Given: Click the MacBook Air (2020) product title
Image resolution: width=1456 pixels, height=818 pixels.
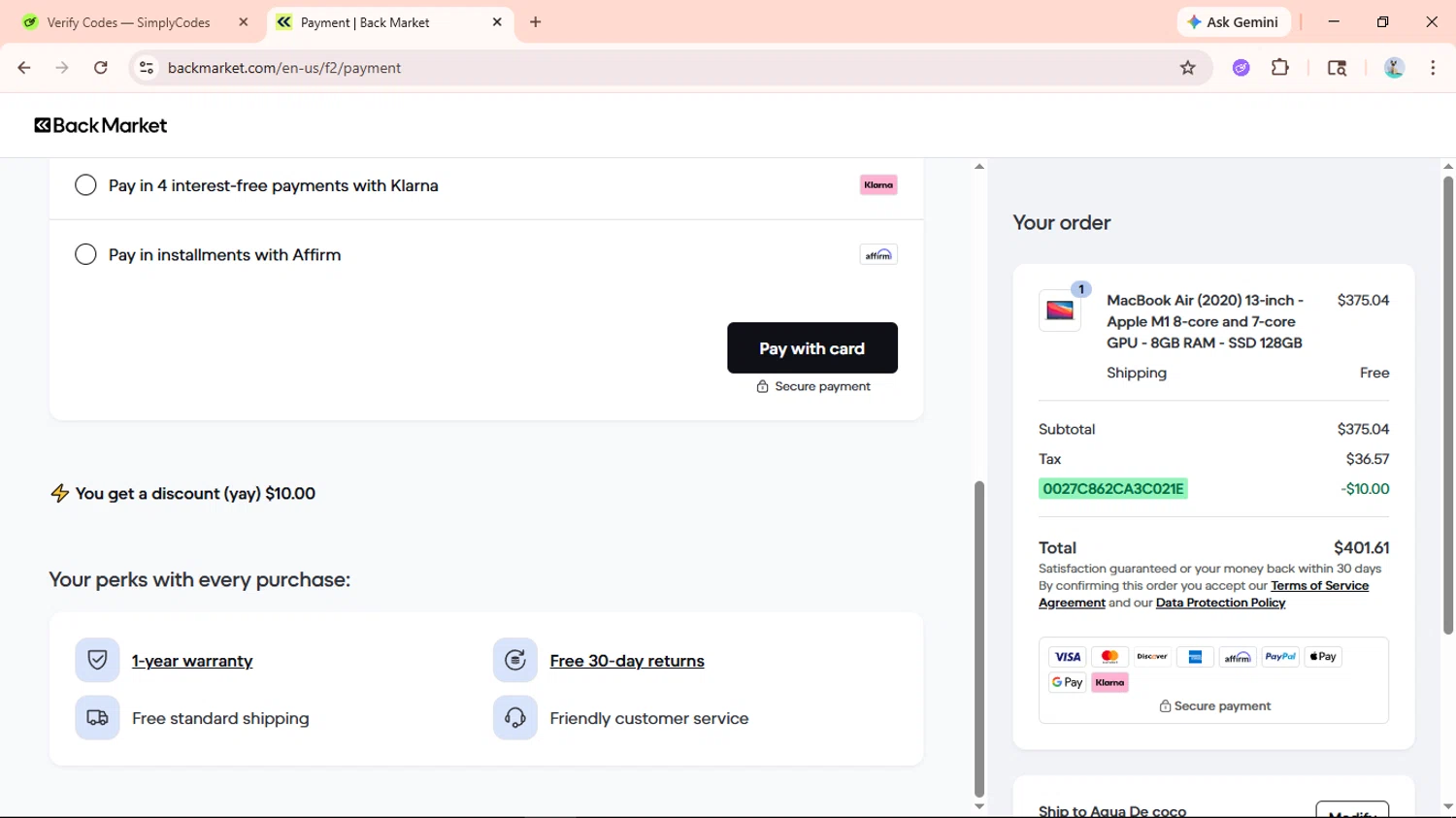Looking at the screenshot, I should (1206, 321).
